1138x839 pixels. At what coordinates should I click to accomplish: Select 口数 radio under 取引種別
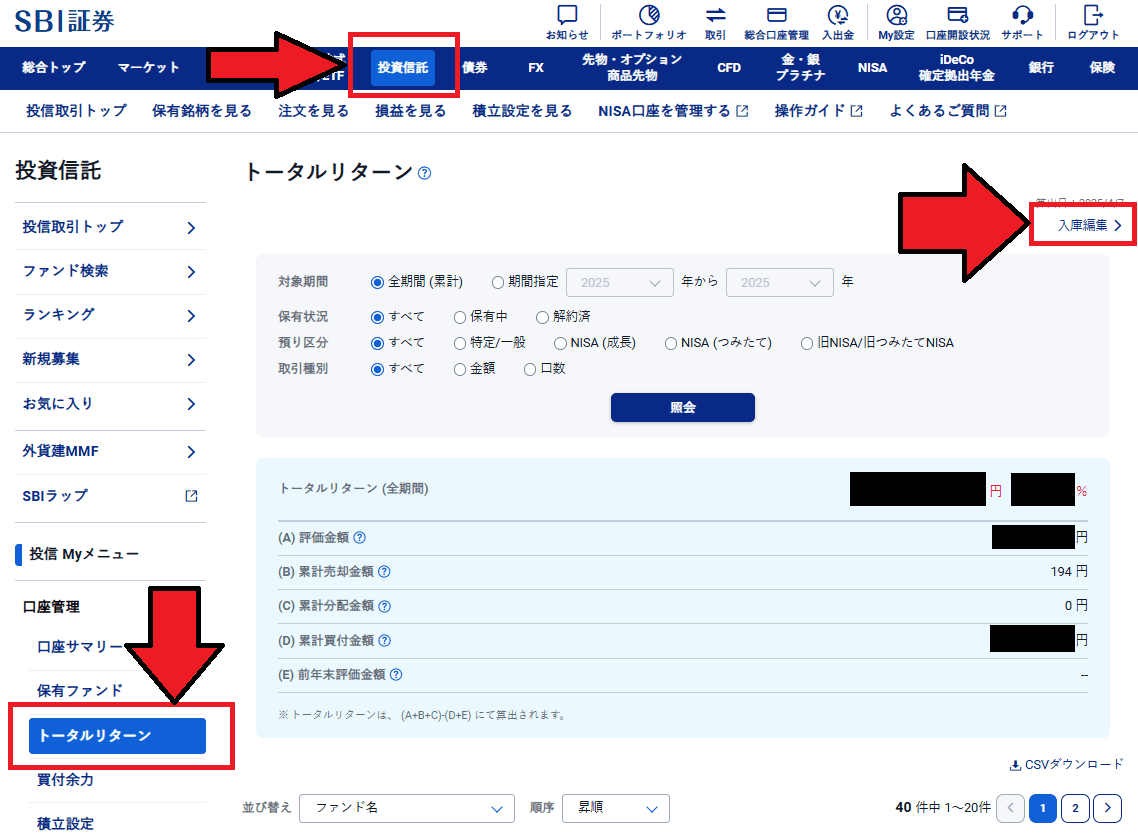(530, 369)
